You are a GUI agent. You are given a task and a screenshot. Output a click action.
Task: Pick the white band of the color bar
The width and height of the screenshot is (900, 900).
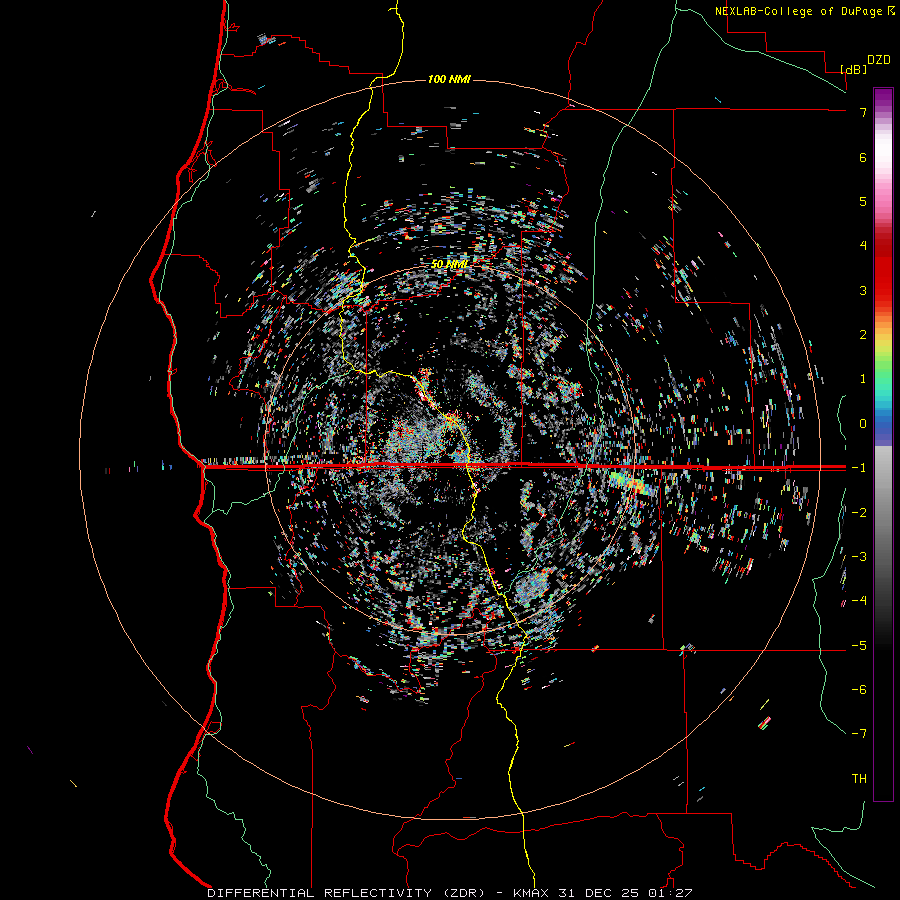pos(883,152)
